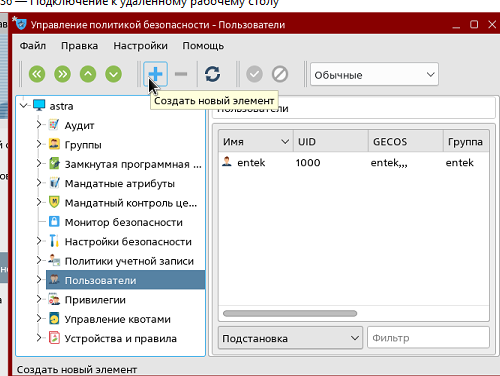Refresh the list with circular arrows
Screen dimensions: 500x376
click(212, 74)
